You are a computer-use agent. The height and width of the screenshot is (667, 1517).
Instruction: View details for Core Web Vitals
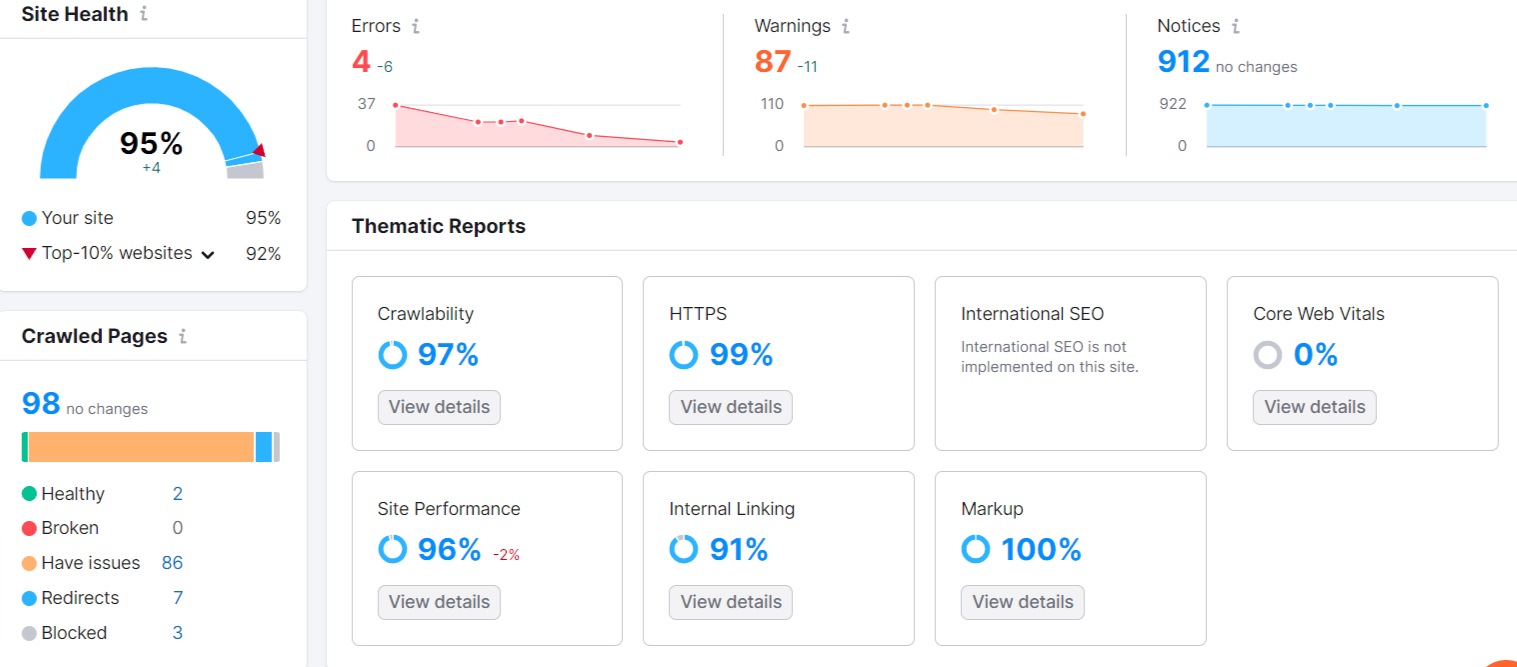point(1314,407)
